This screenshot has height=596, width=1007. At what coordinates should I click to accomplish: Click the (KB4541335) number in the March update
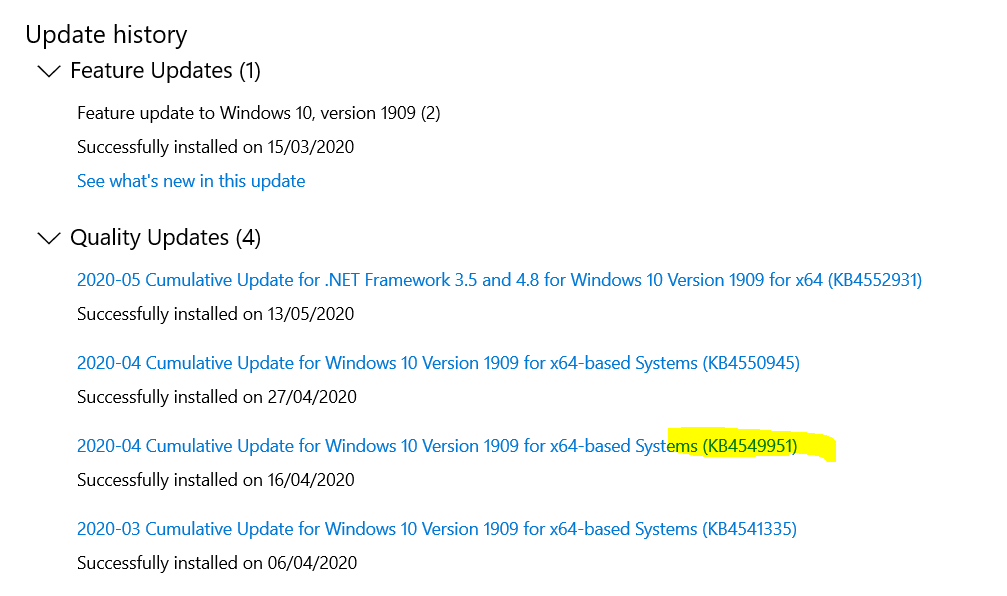pos(750,529)
